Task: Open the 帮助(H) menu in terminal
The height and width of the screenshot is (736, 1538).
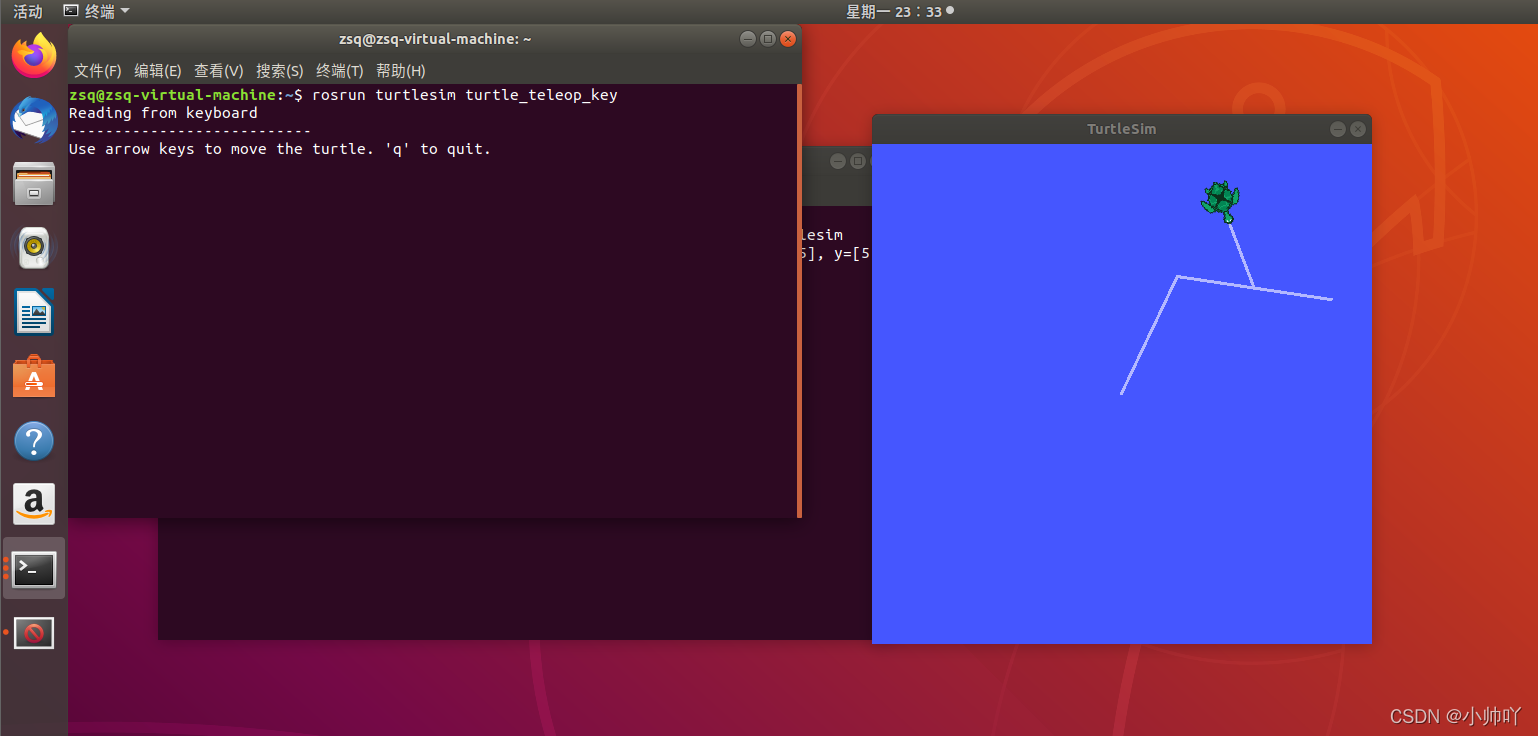Action: click(400, 71)
